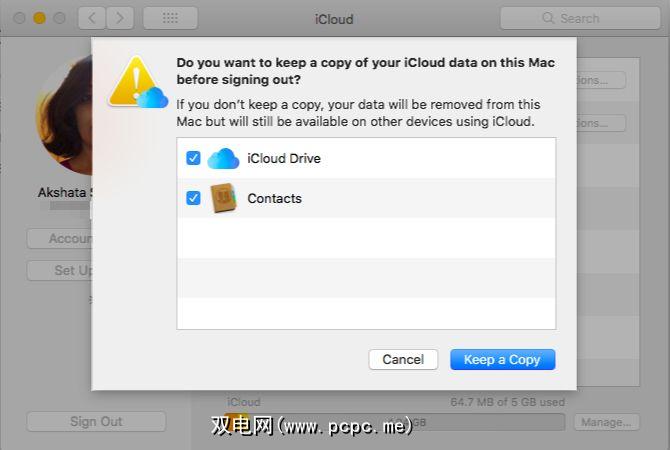Click the search magnifier icon
The height and width of the screenshot is (450, 670).
pos(548,18)
